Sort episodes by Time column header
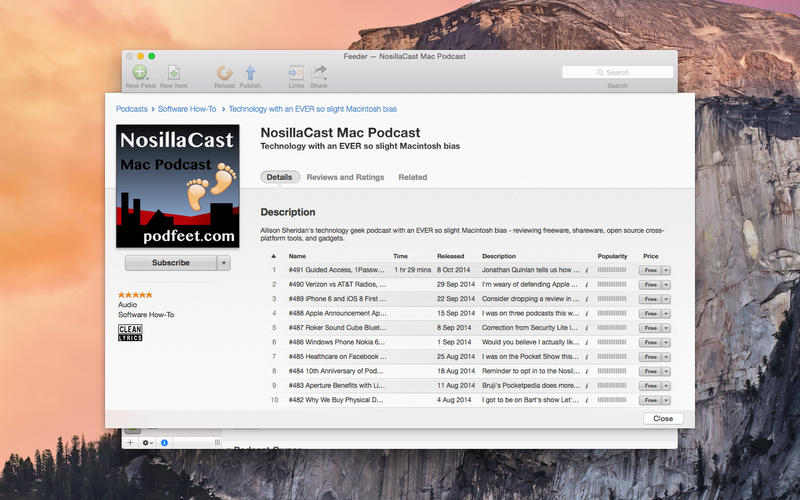800x500 pixels. [x=401, y=256]
